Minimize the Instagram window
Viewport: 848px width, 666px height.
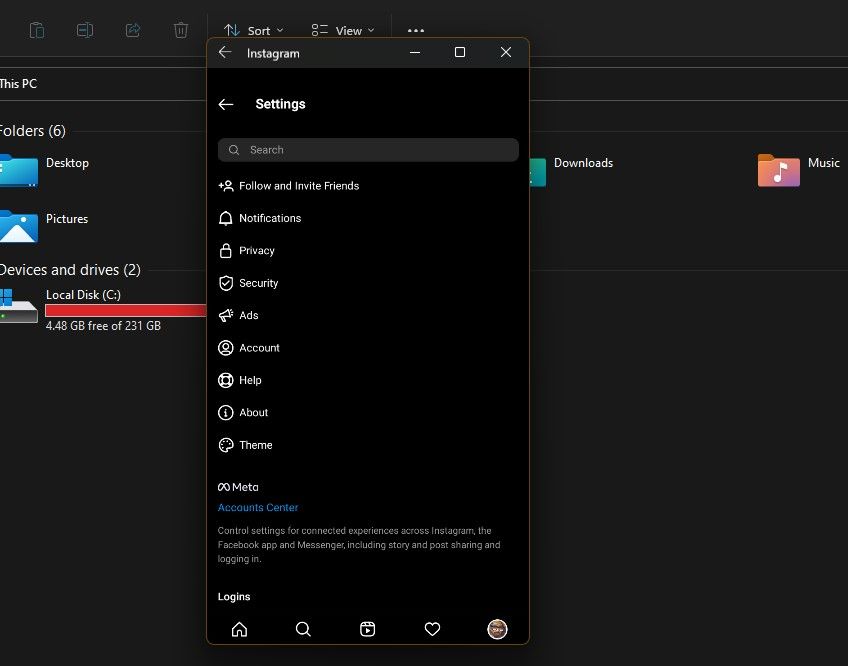click(415, 52)
